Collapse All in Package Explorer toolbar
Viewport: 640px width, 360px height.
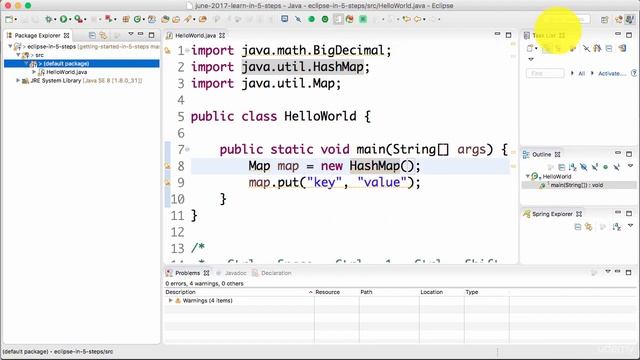pyautogui.click(x=92, y=36)
